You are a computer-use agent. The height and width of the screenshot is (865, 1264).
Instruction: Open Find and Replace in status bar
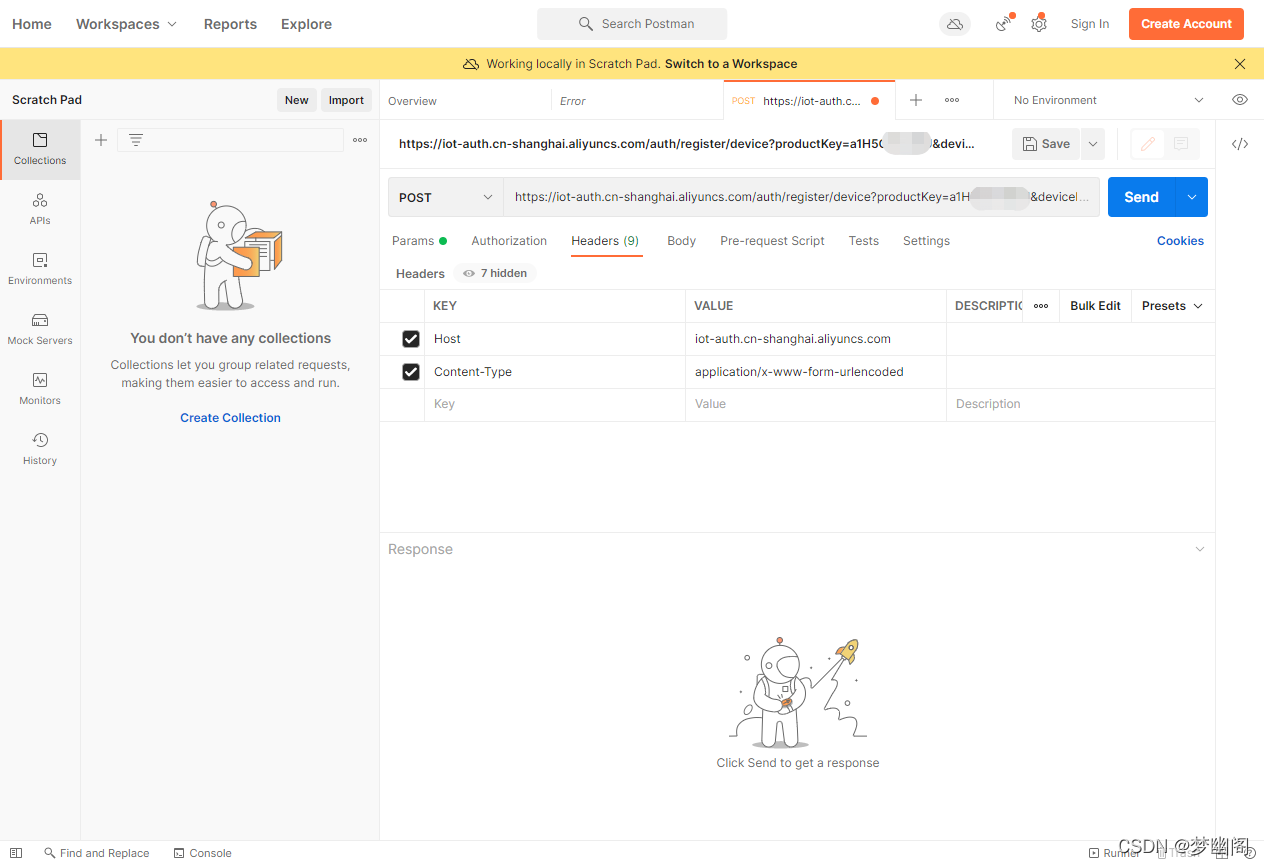pyautogui.click(x=97, y=853)
